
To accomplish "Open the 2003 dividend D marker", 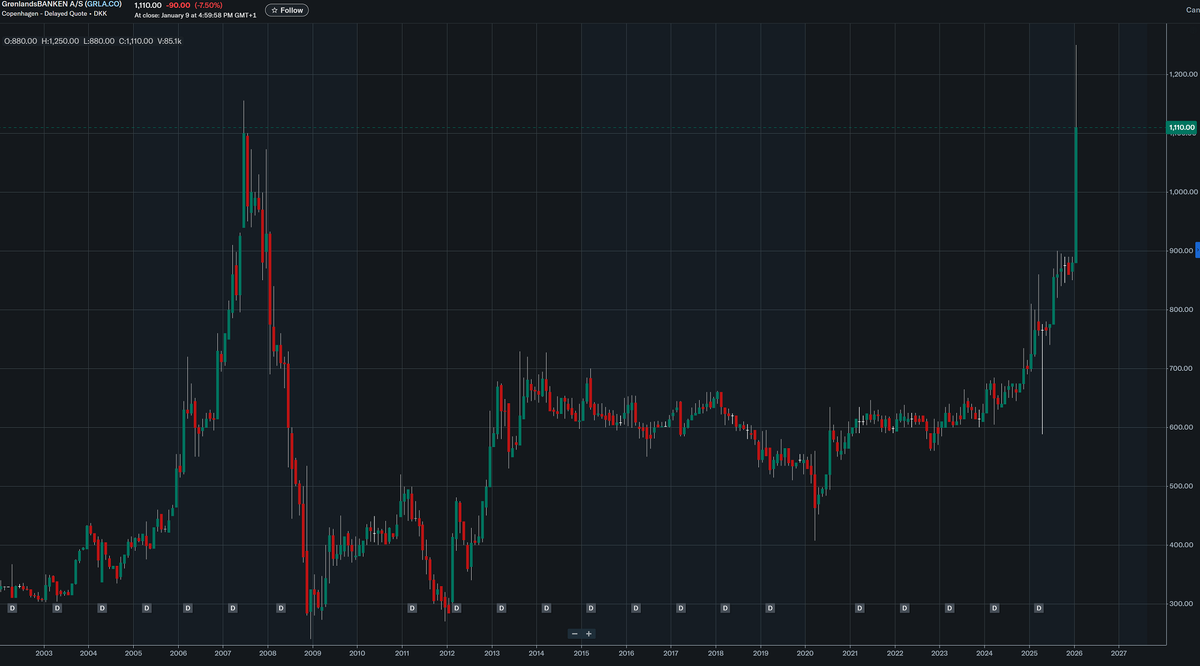I will click(x=56, y=607).
